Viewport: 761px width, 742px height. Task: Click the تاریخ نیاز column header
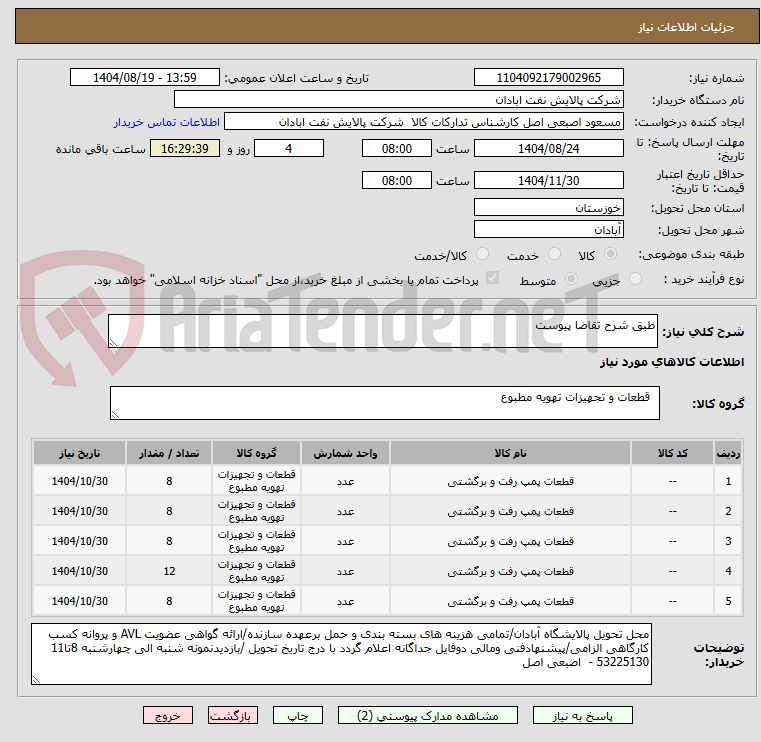click(x=80, y=453)
